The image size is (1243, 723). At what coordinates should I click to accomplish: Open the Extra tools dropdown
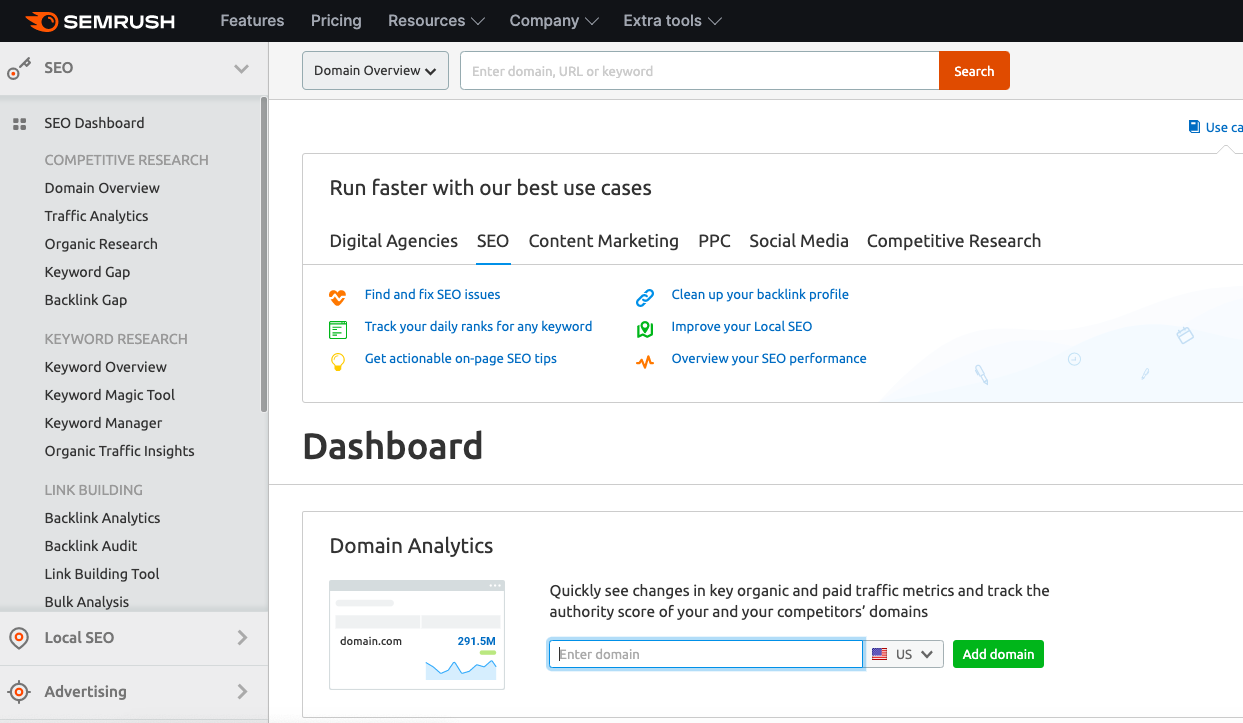[672, 20]
